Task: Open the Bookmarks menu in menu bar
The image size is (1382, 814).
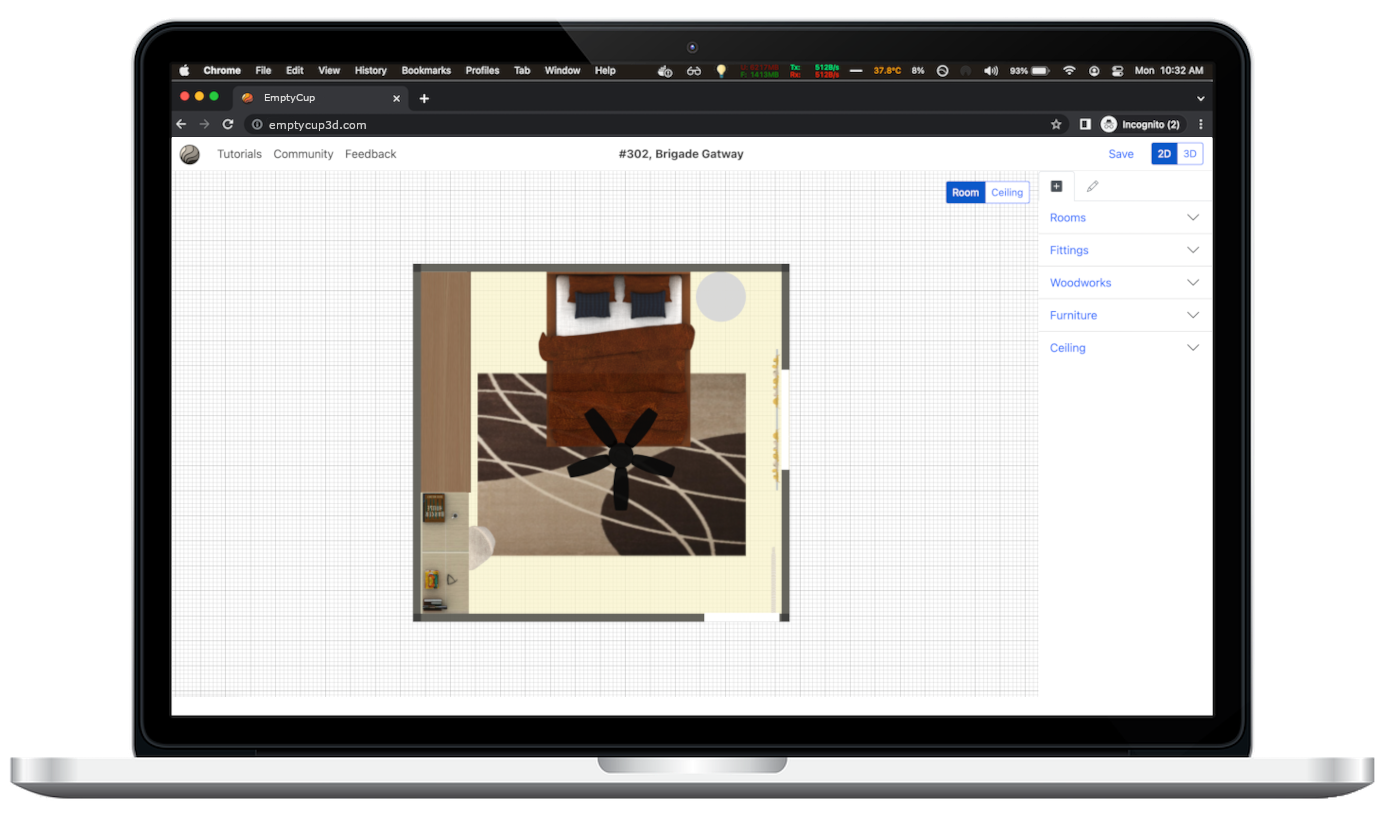Action: pyautogui.click(x=426, y=71)
